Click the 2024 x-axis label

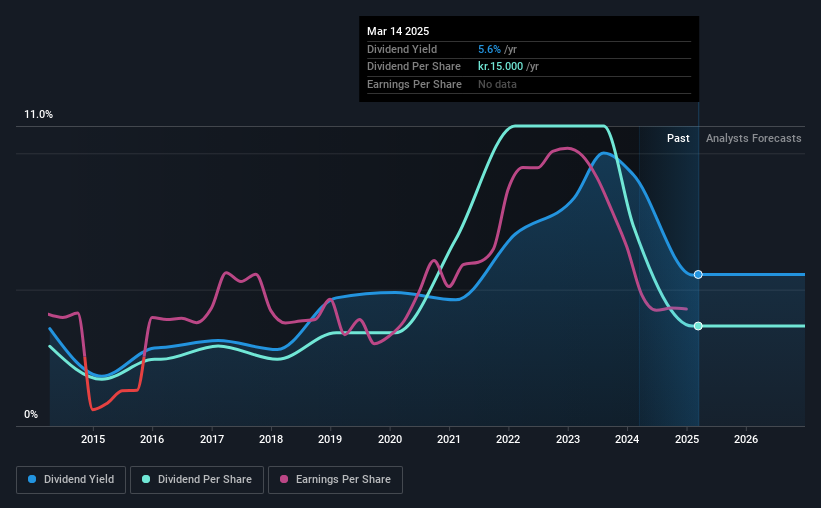click(x=627, y=439)
